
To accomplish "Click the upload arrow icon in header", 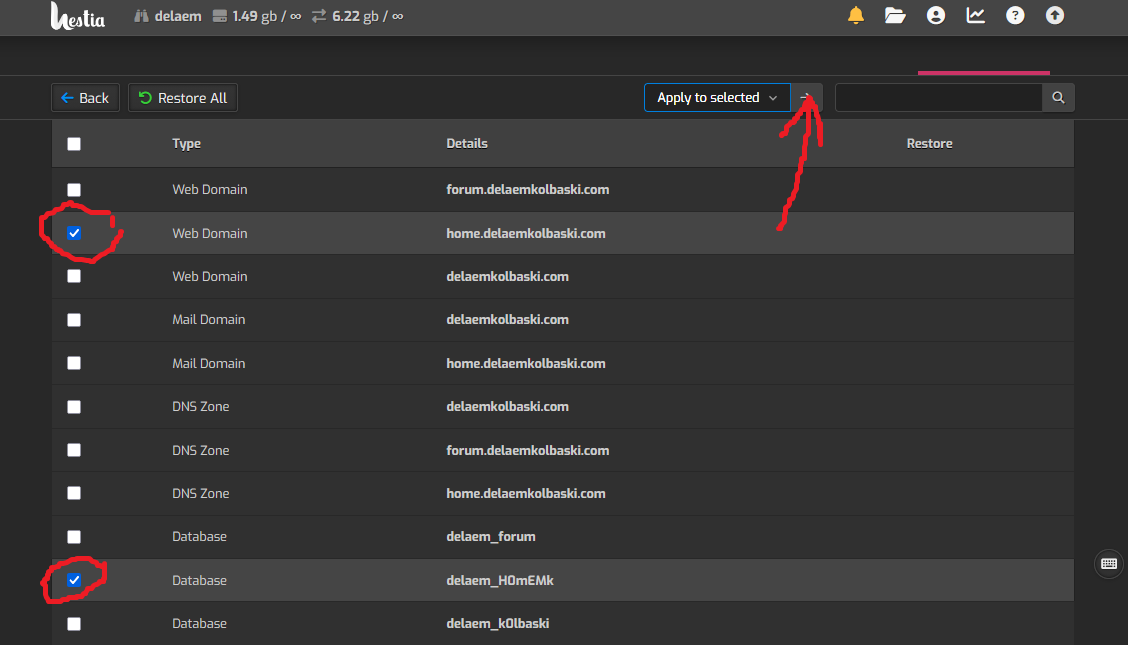I will point(1054,15).
